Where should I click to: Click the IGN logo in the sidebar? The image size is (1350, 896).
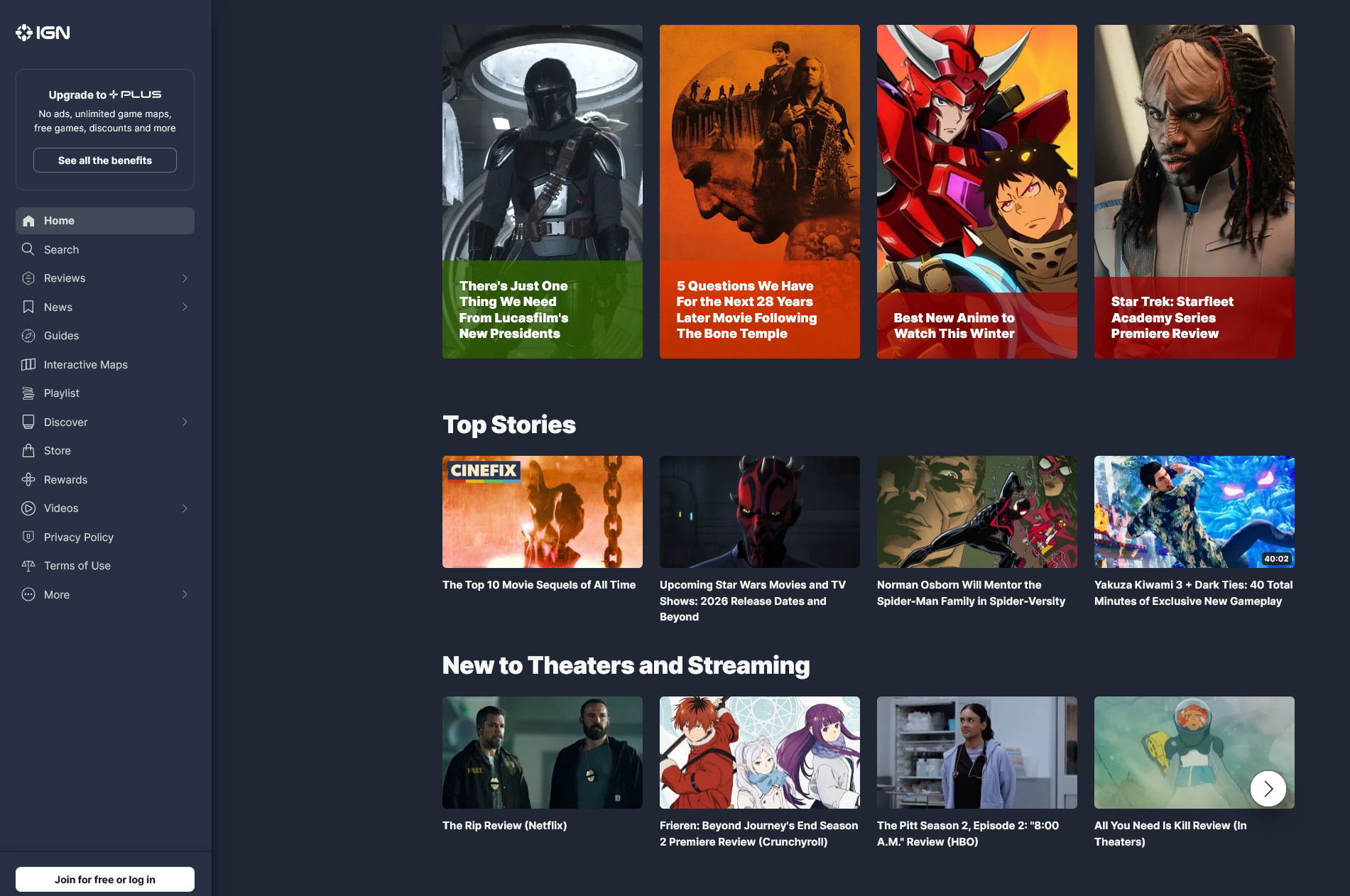43,33
